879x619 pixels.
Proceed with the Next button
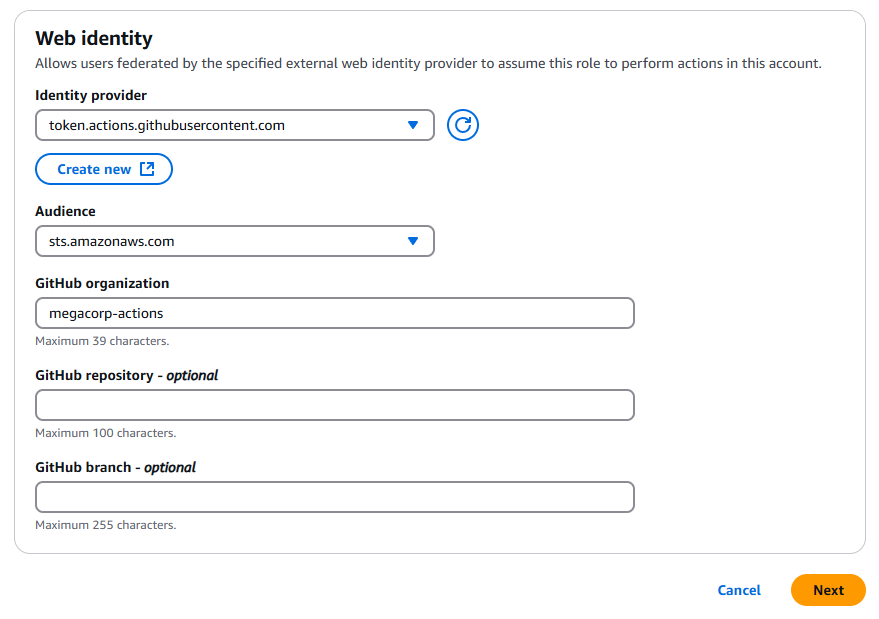coord(828,590)
